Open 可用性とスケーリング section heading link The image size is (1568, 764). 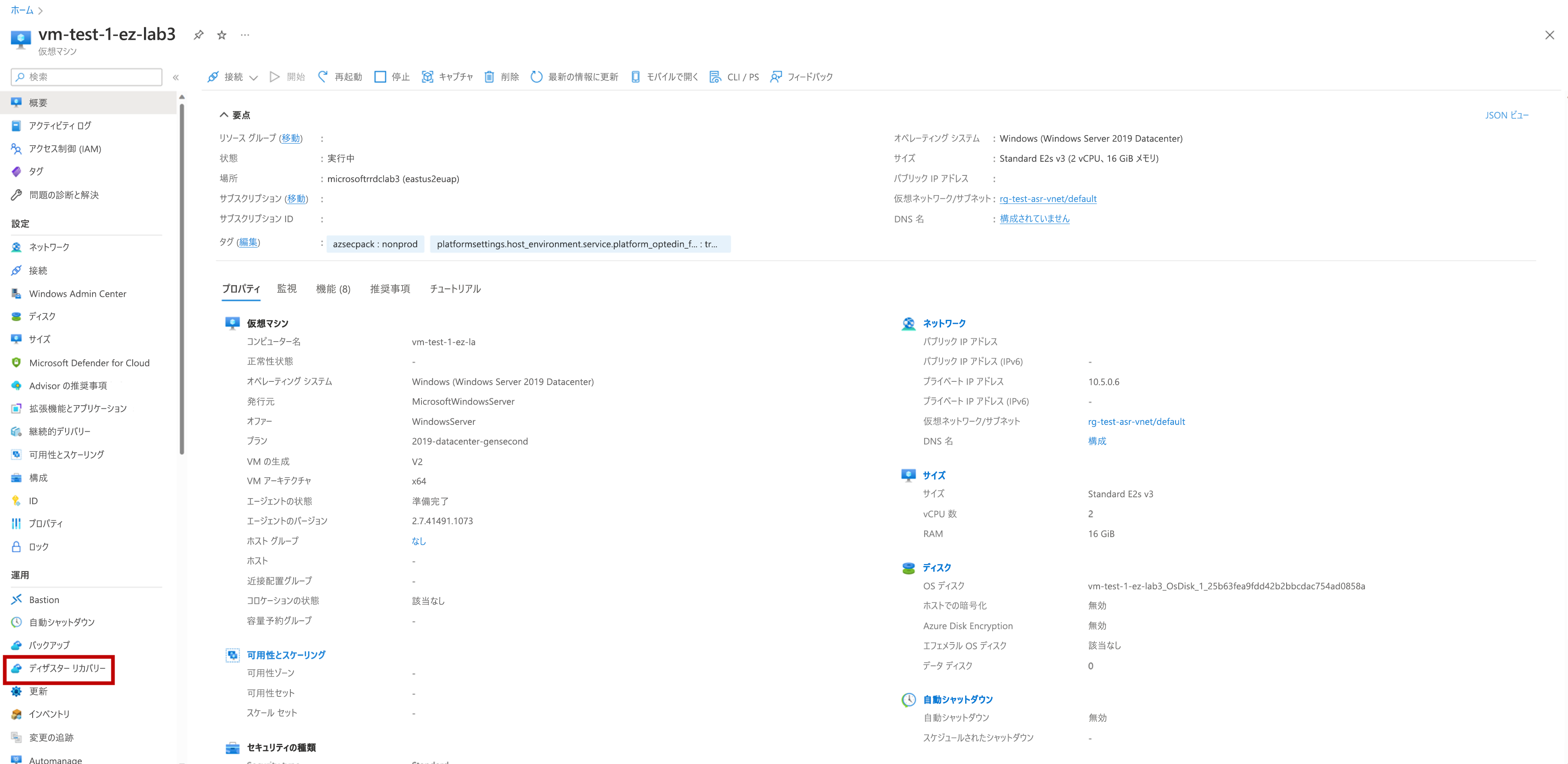[x=286, y=655]
